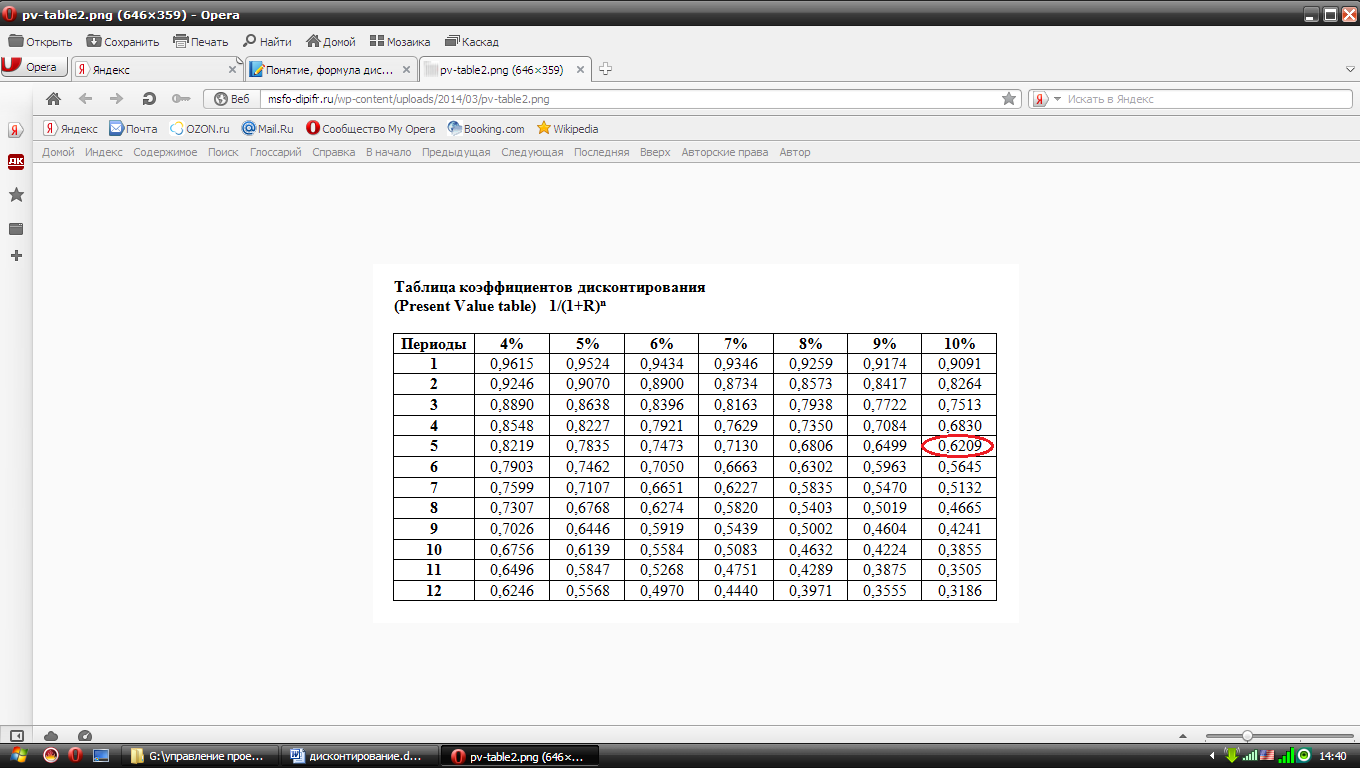Open the Сообщество My Opera bookmark

pyautogui.click(x=371, y=128)
